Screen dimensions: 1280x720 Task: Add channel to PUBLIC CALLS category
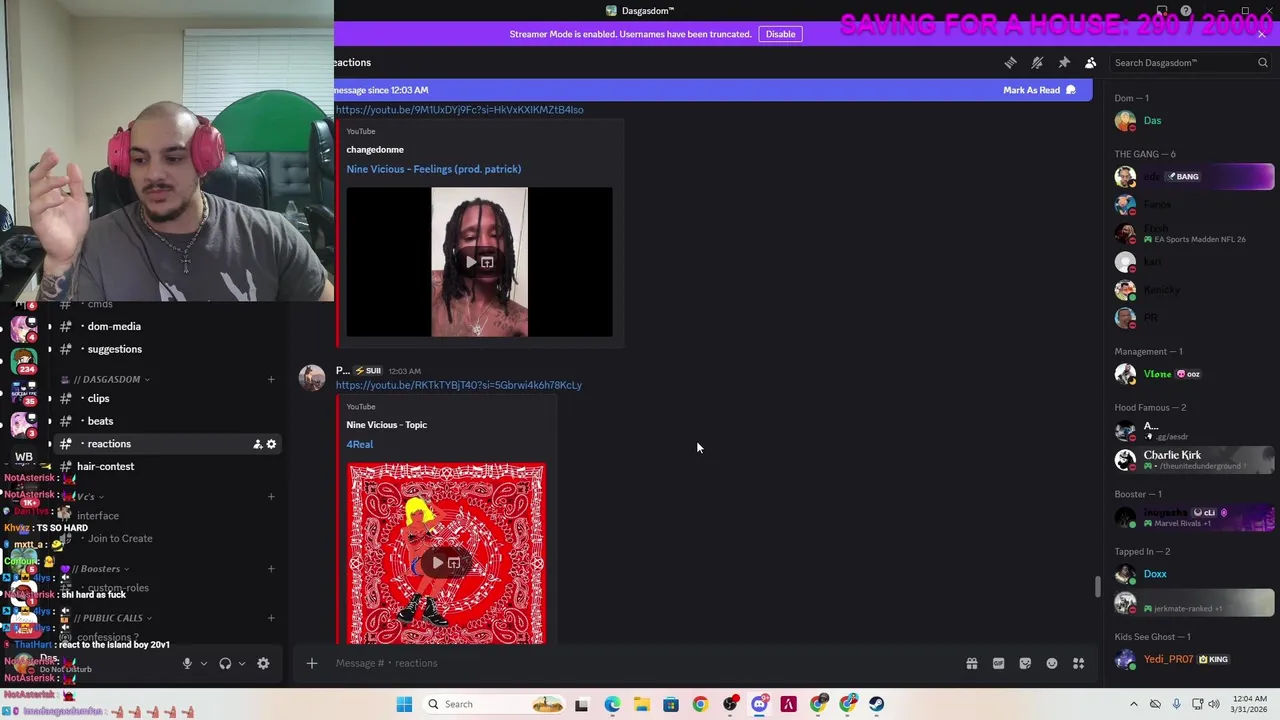pyautogui.click(x=271, y=618)
